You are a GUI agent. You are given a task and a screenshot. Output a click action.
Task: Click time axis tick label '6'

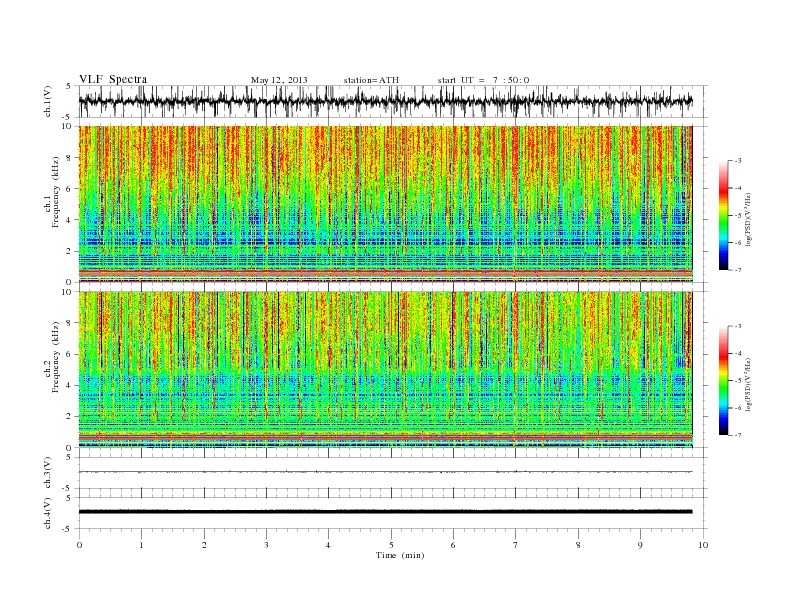tap(453, 545)
